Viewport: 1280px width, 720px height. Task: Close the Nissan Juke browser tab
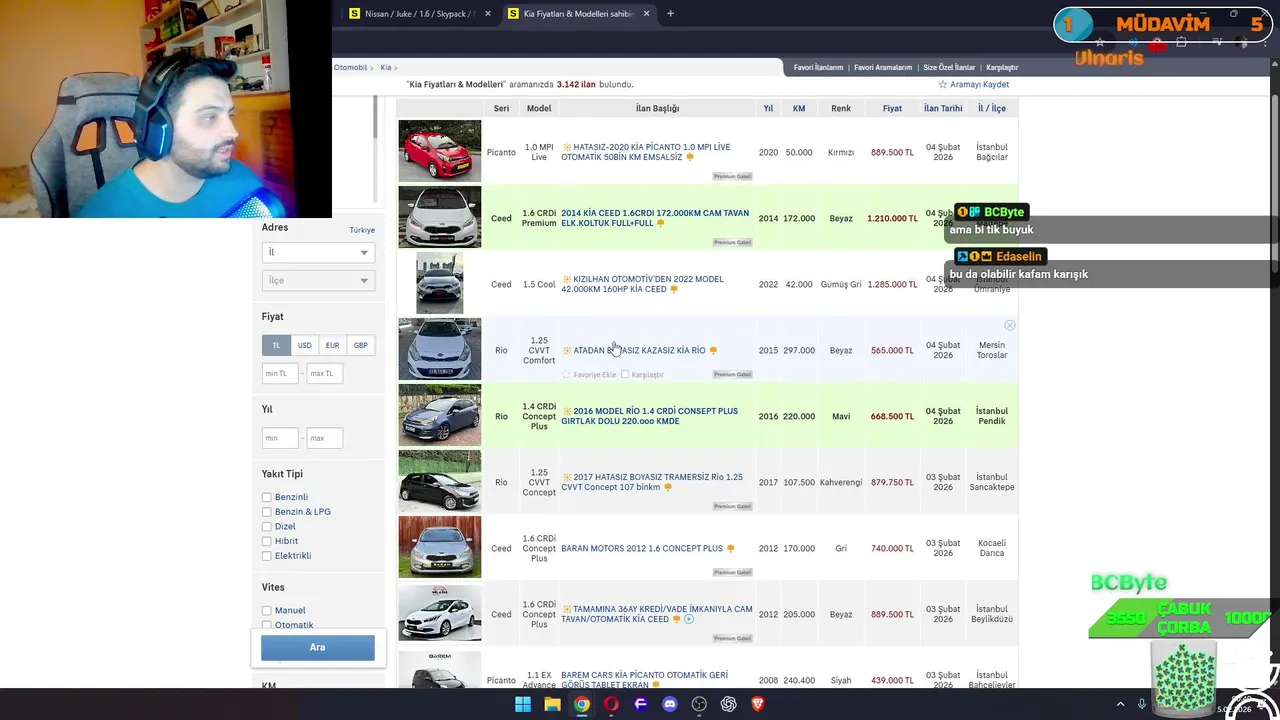click(488, 14)
